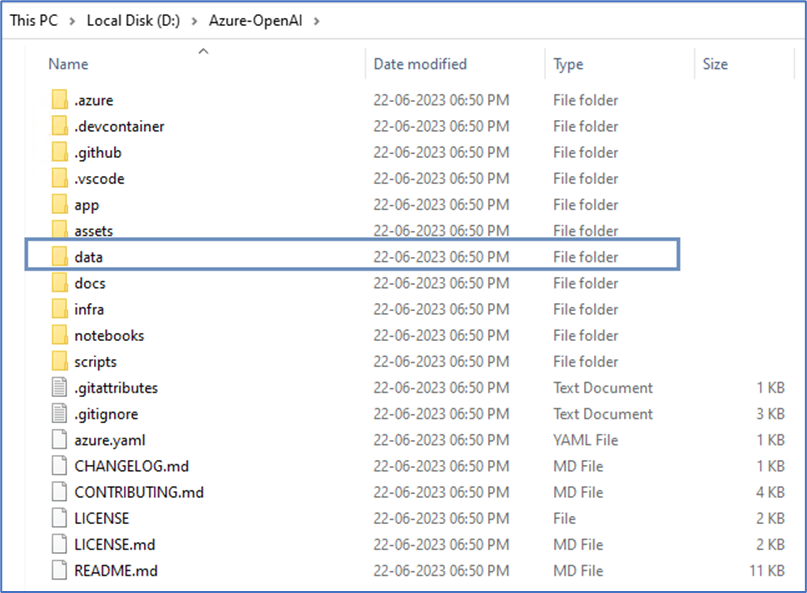Select the CHANGELOG.md file name
The height and width of the screenshot is (593, 807).
point(132,466)
